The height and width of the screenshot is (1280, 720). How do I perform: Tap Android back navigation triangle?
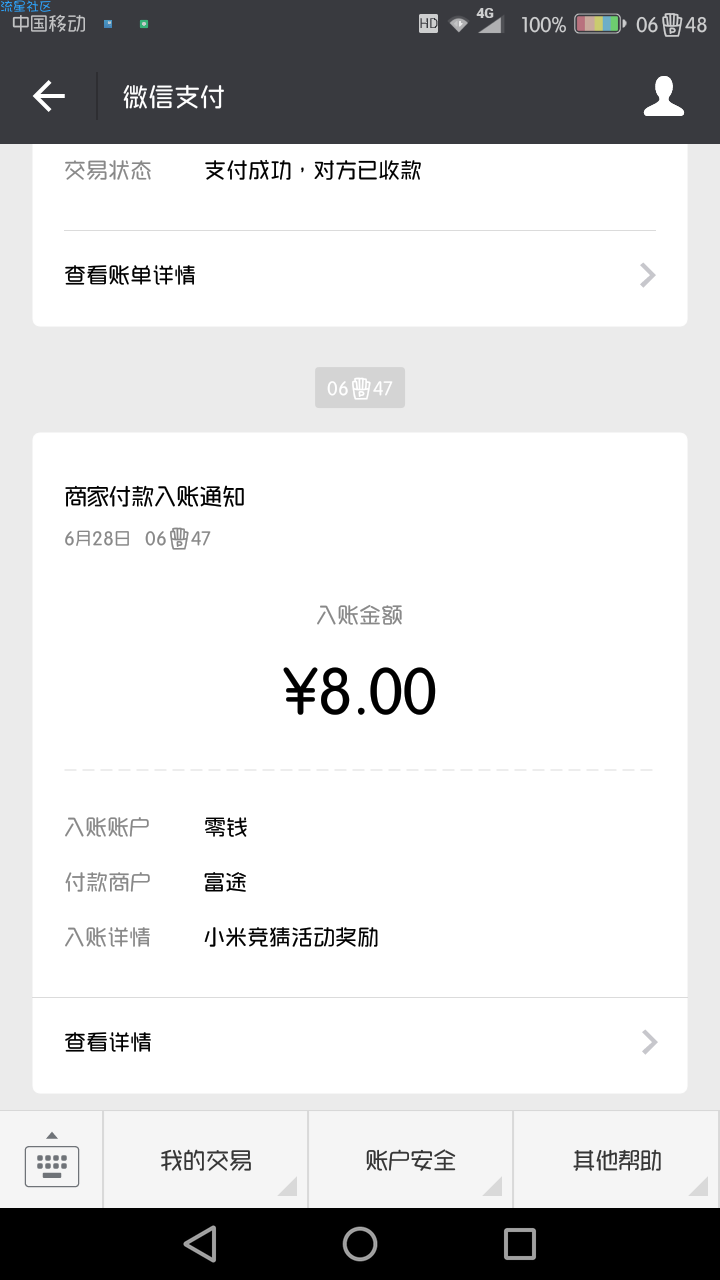click(200, 1244)
